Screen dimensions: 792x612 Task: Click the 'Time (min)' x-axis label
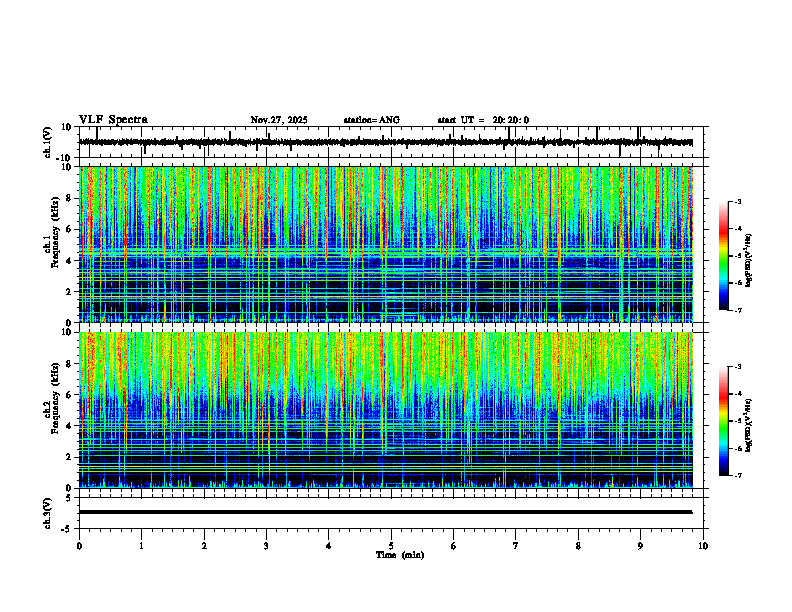pos(400,555)
